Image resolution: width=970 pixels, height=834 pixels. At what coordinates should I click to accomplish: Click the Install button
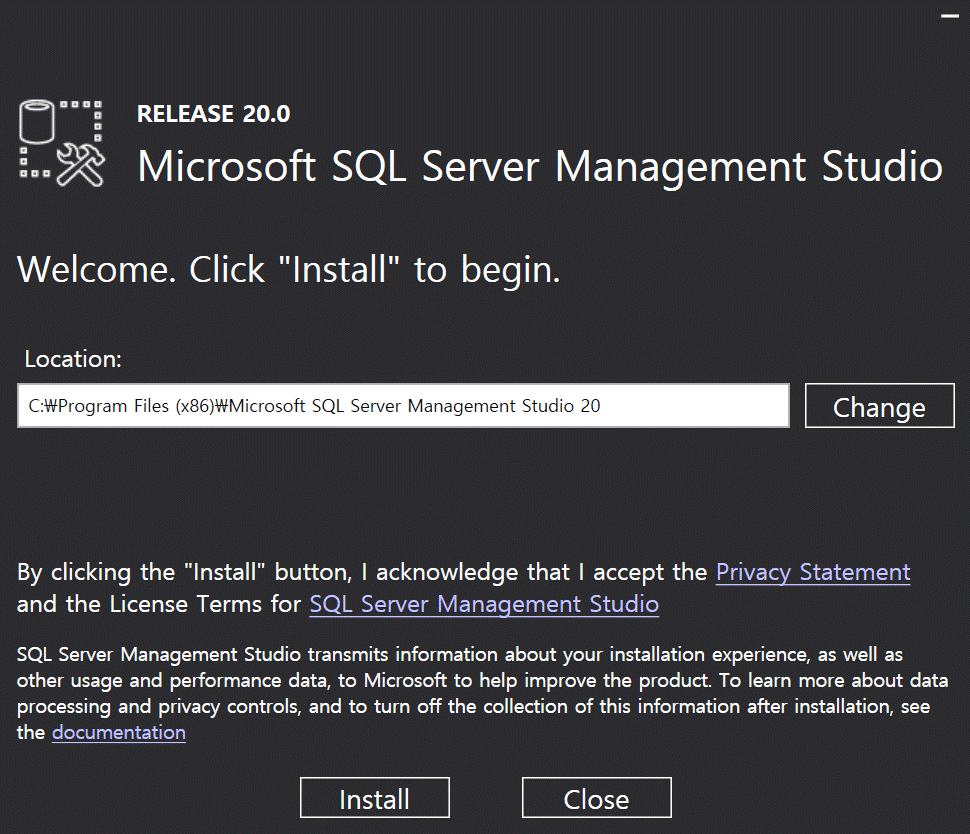point(375,797)
